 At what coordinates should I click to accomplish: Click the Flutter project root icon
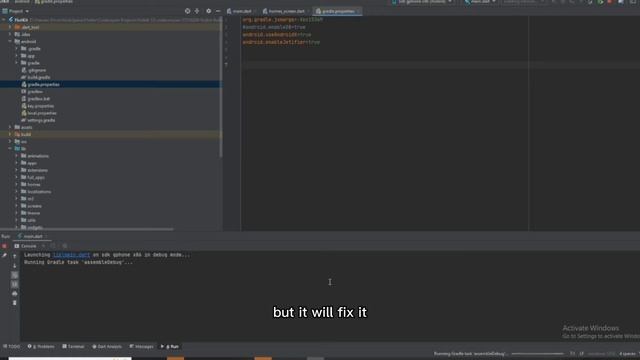click(11, 20)
